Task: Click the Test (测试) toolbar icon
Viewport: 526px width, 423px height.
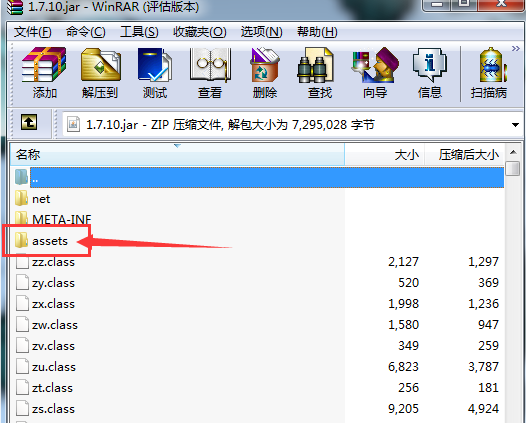Action: coord(155,65)
